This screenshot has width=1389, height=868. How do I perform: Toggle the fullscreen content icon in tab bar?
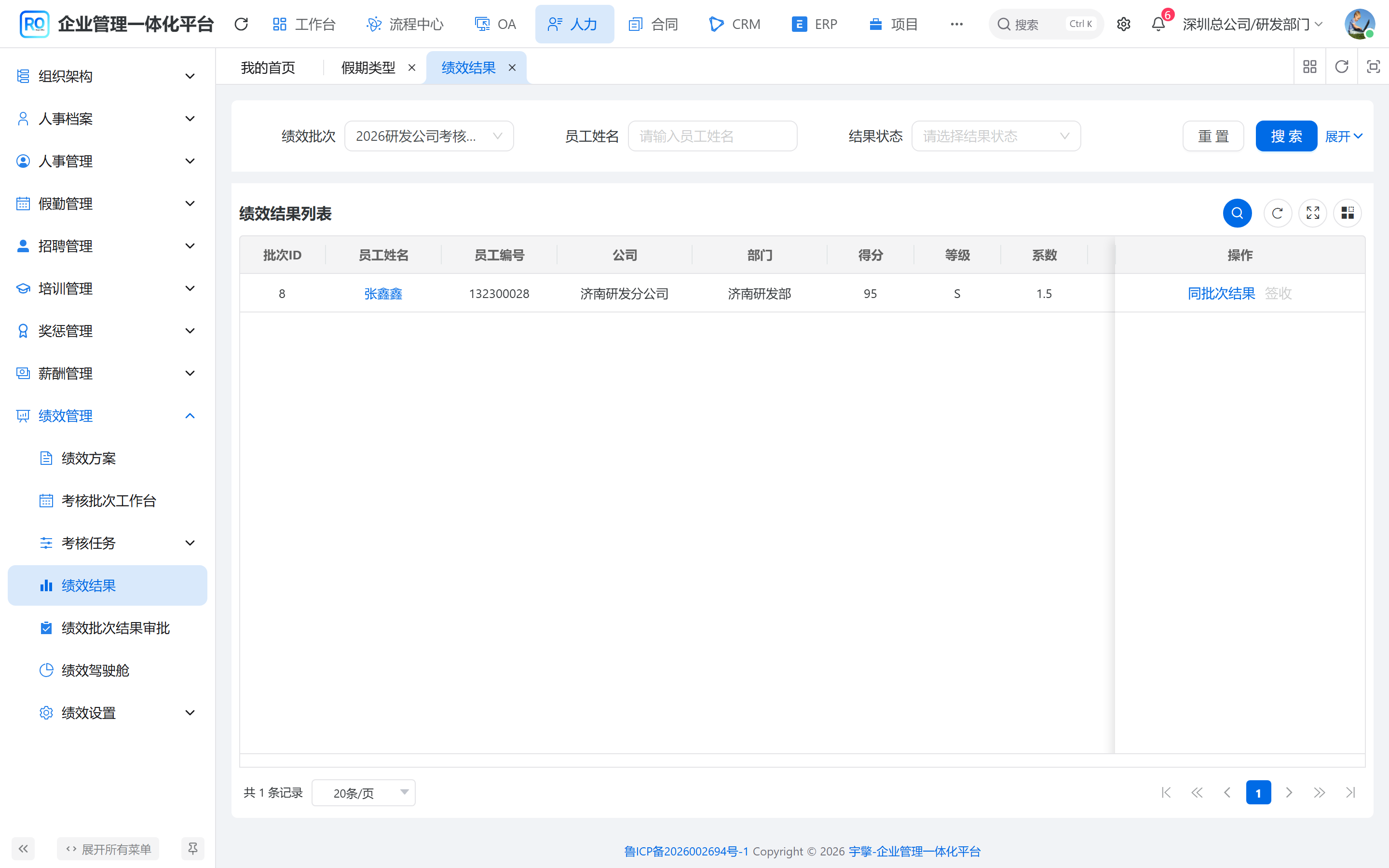tap(1373, 67)
